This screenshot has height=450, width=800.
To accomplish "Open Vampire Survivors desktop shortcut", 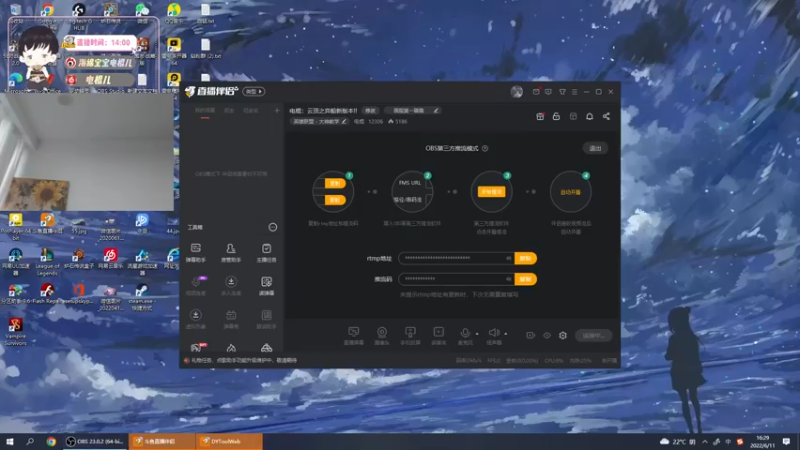I will [15, 332].
